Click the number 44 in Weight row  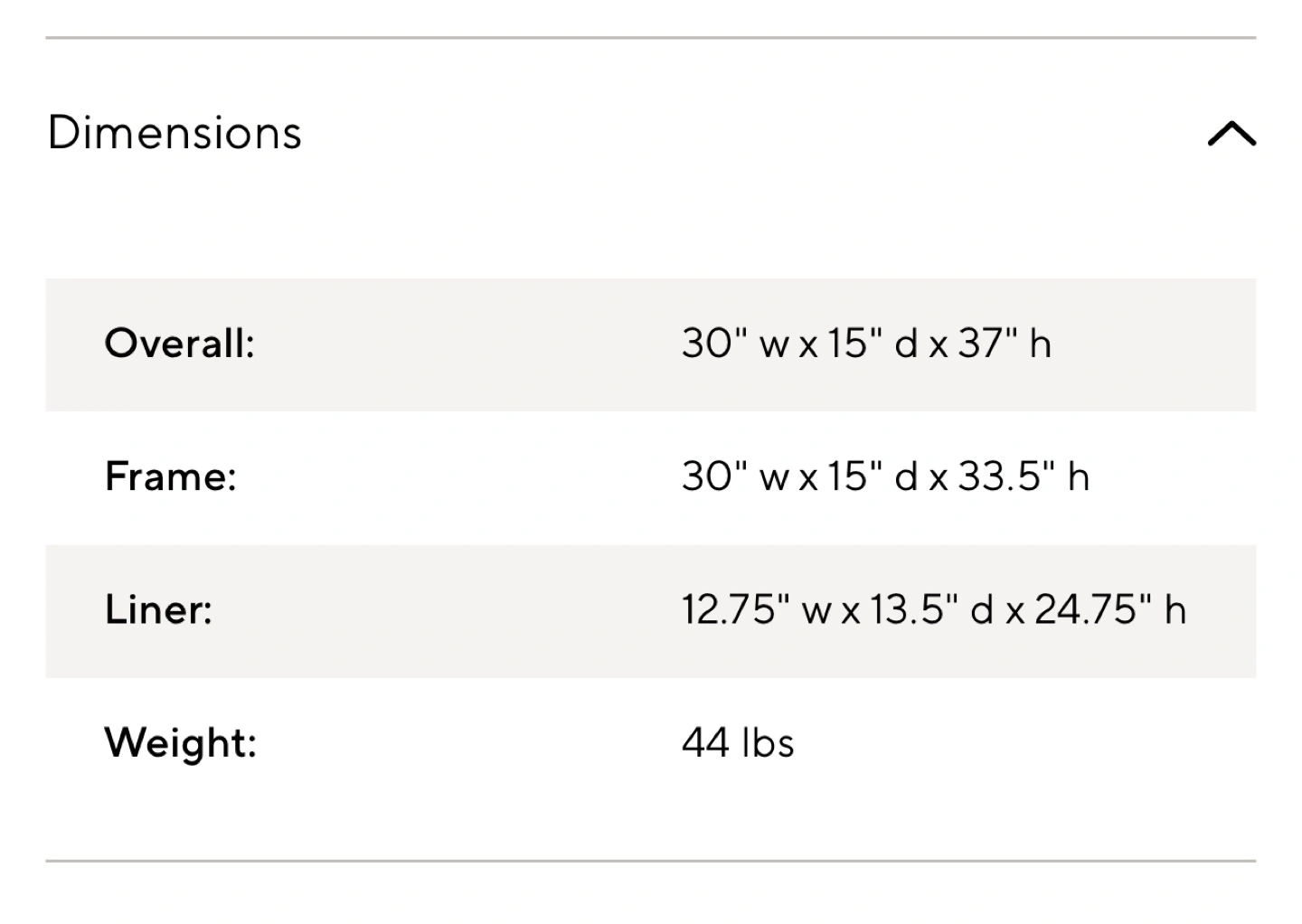point(705,742)
